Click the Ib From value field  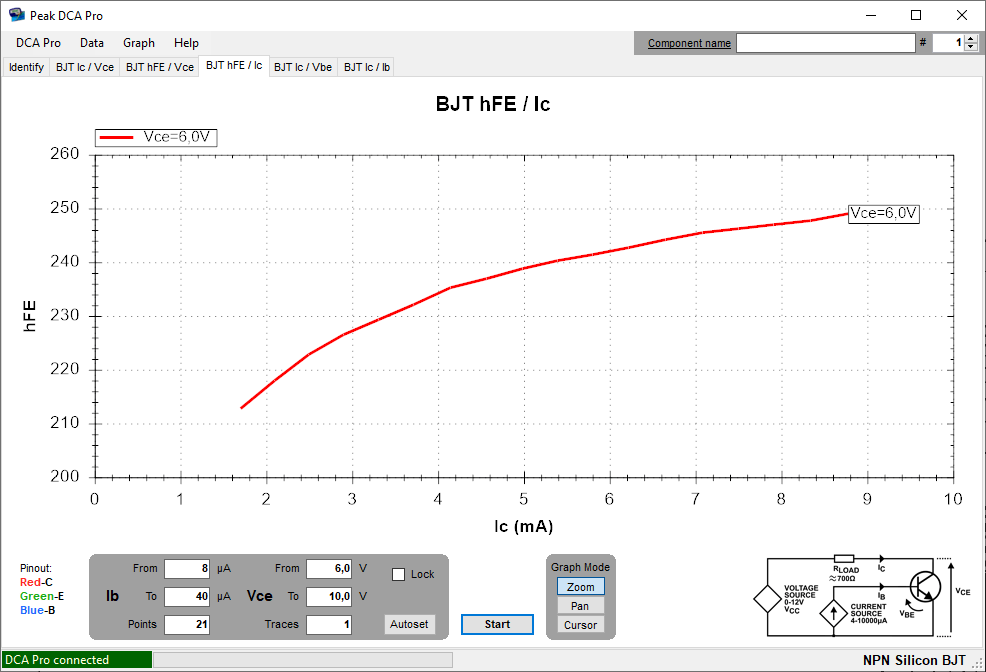pyautogui.click(x=187, y=568)
